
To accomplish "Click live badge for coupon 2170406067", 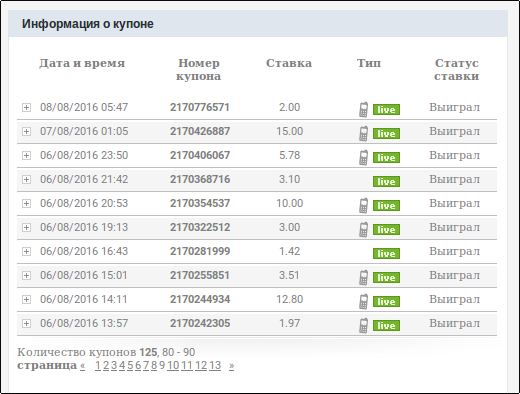I will [386, 158].
